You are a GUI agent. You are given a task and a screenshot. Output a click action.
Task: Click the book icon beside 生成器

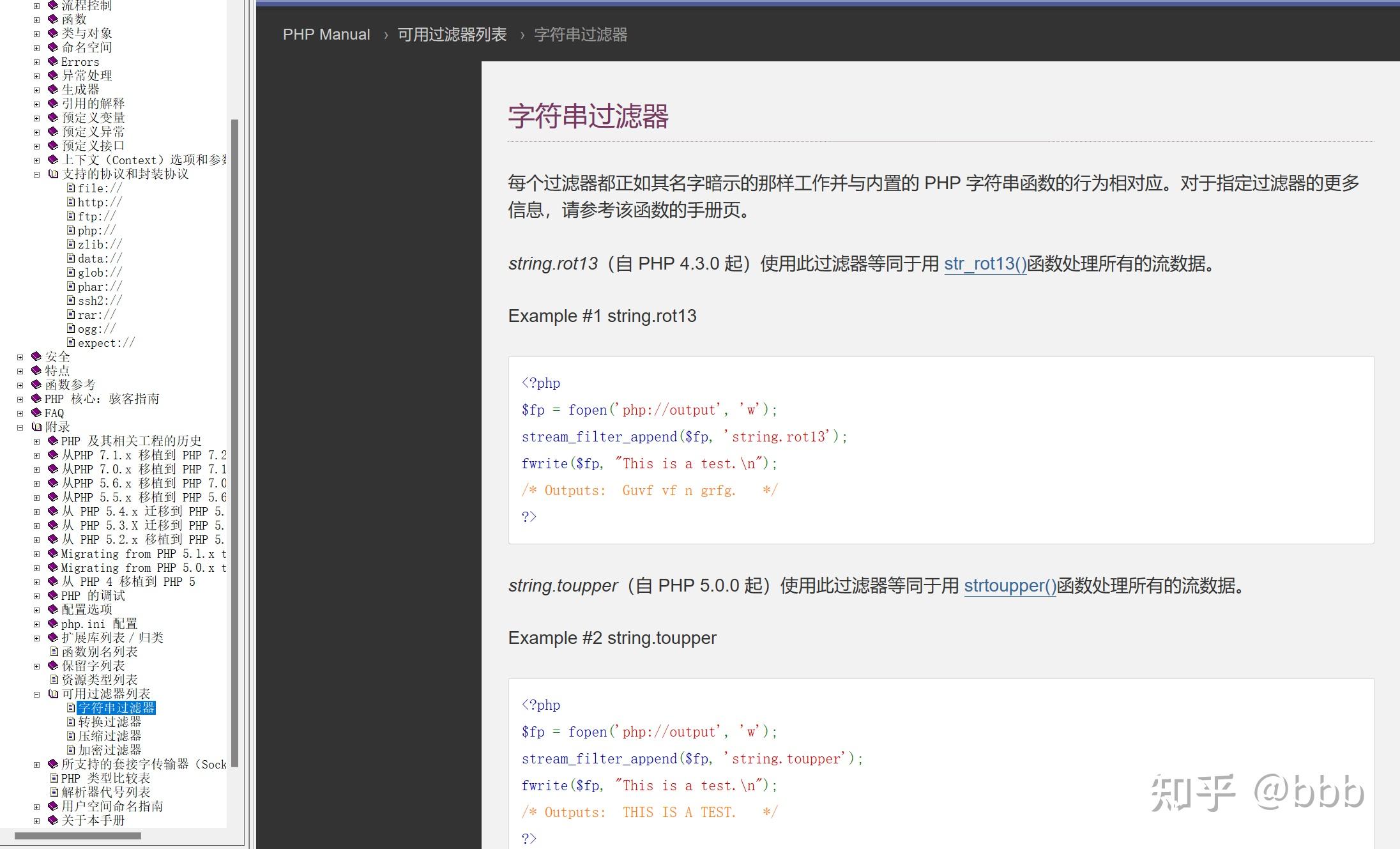pyautogui.click(x=53, y=89)
